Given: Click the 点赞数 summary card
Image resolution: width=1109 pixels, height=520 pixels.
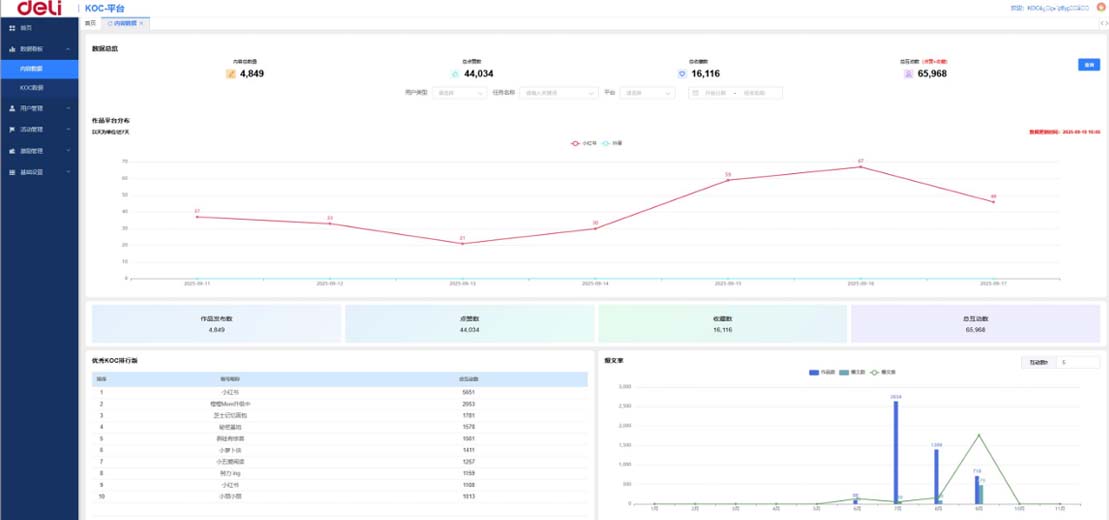Looking at the screenshot, I should tap(470, 324).
